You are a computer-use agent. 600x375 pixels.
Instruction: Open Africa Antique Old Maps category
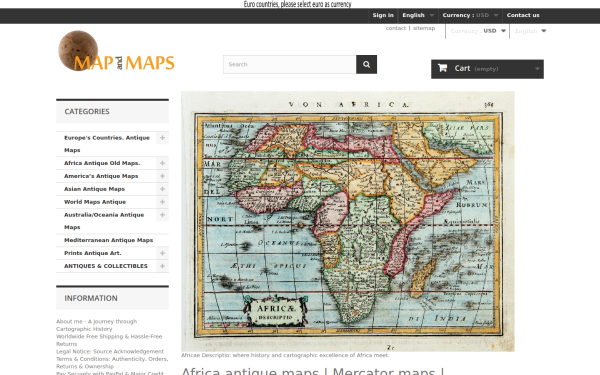coord(102,163)
